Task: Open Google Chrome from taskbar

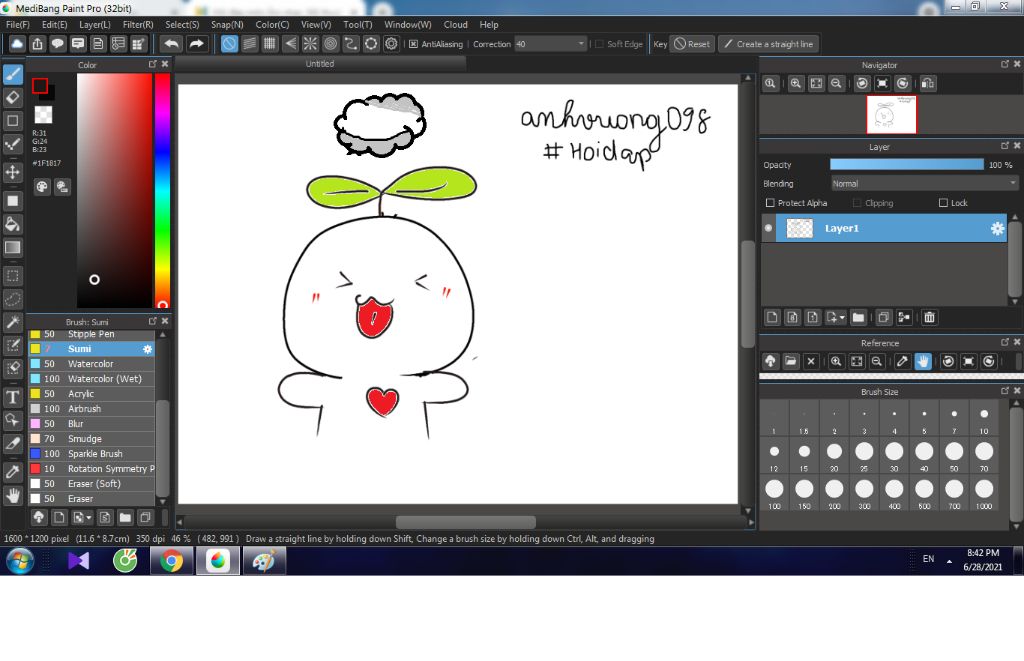Action: click(x=172, y=561)
